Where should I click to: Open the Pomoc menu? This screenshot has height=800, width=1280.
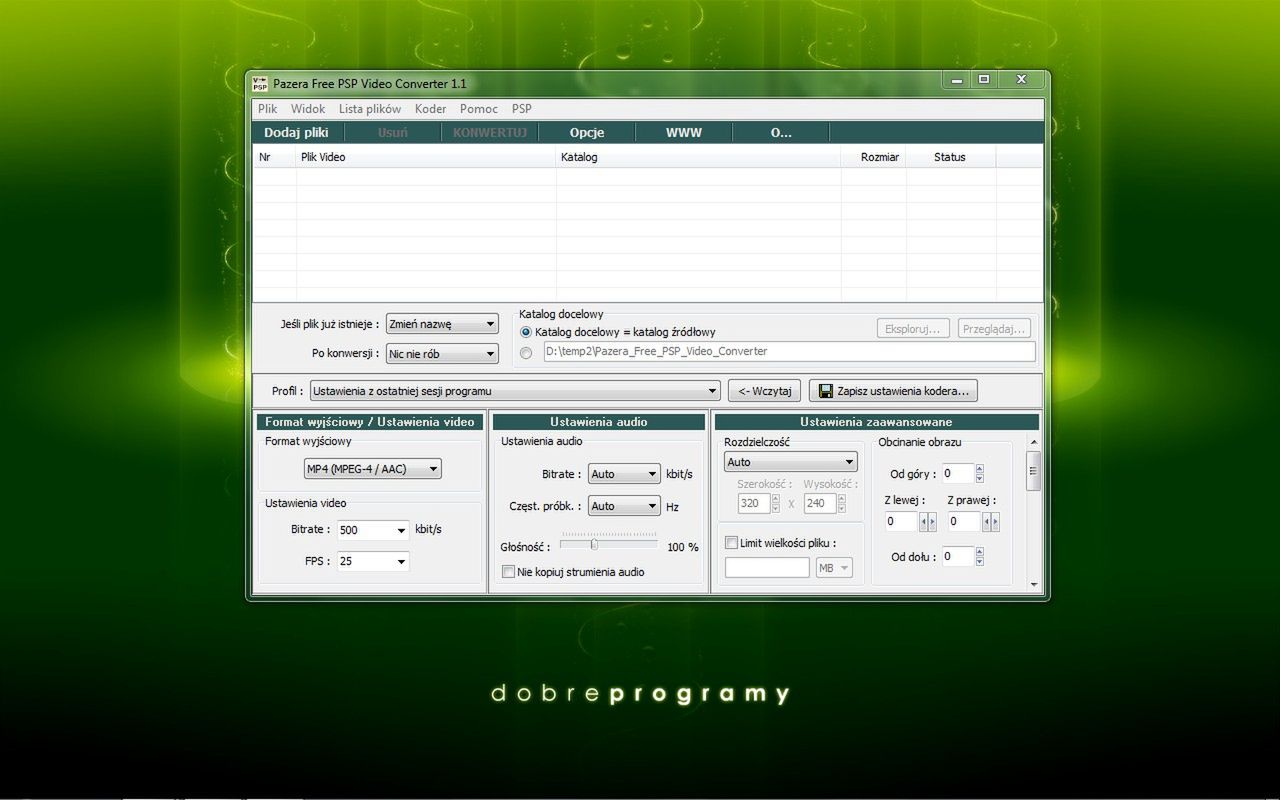(x=479, y=109)
